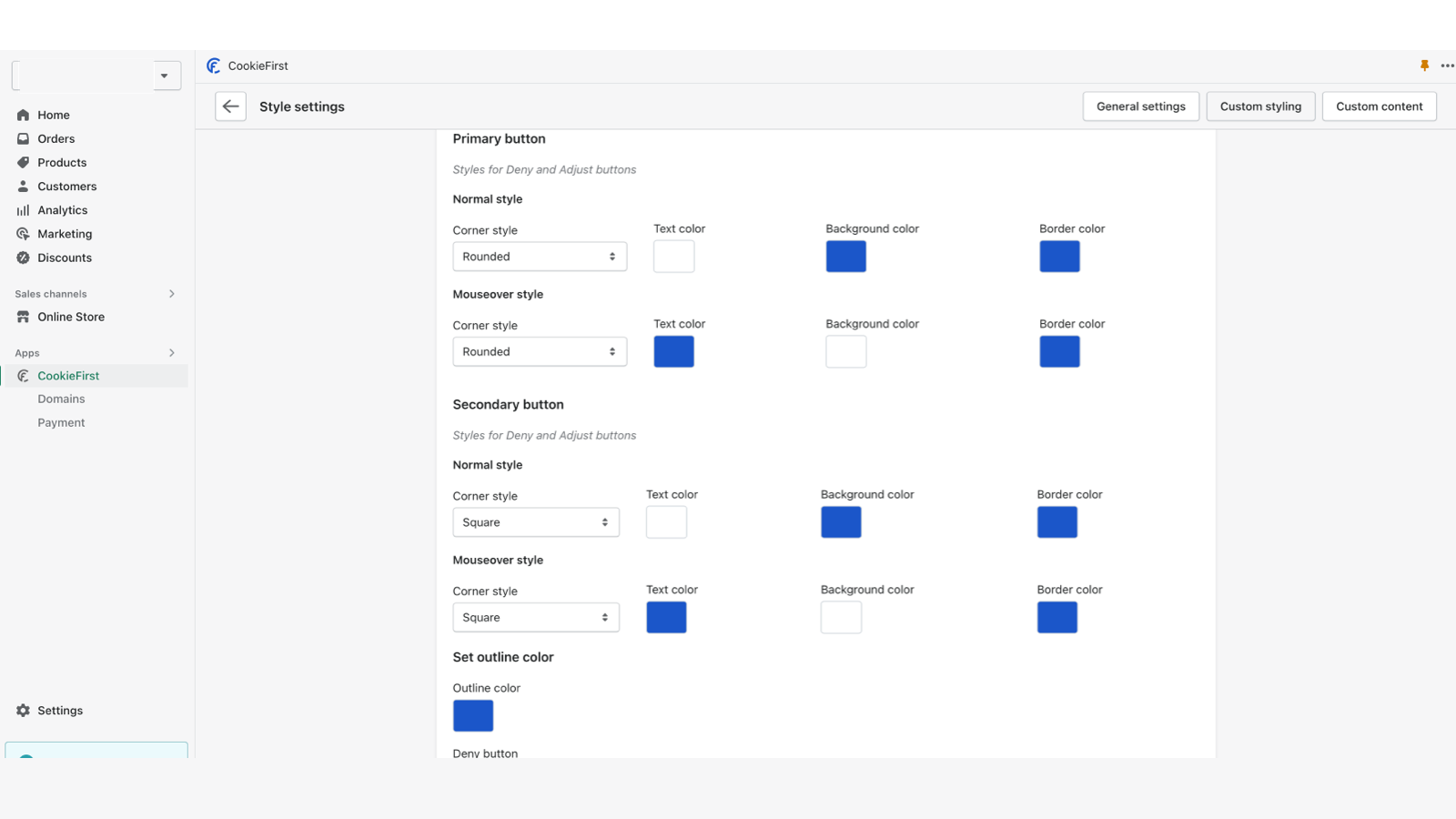Click the pin icon in top bar

[1424, 66]
